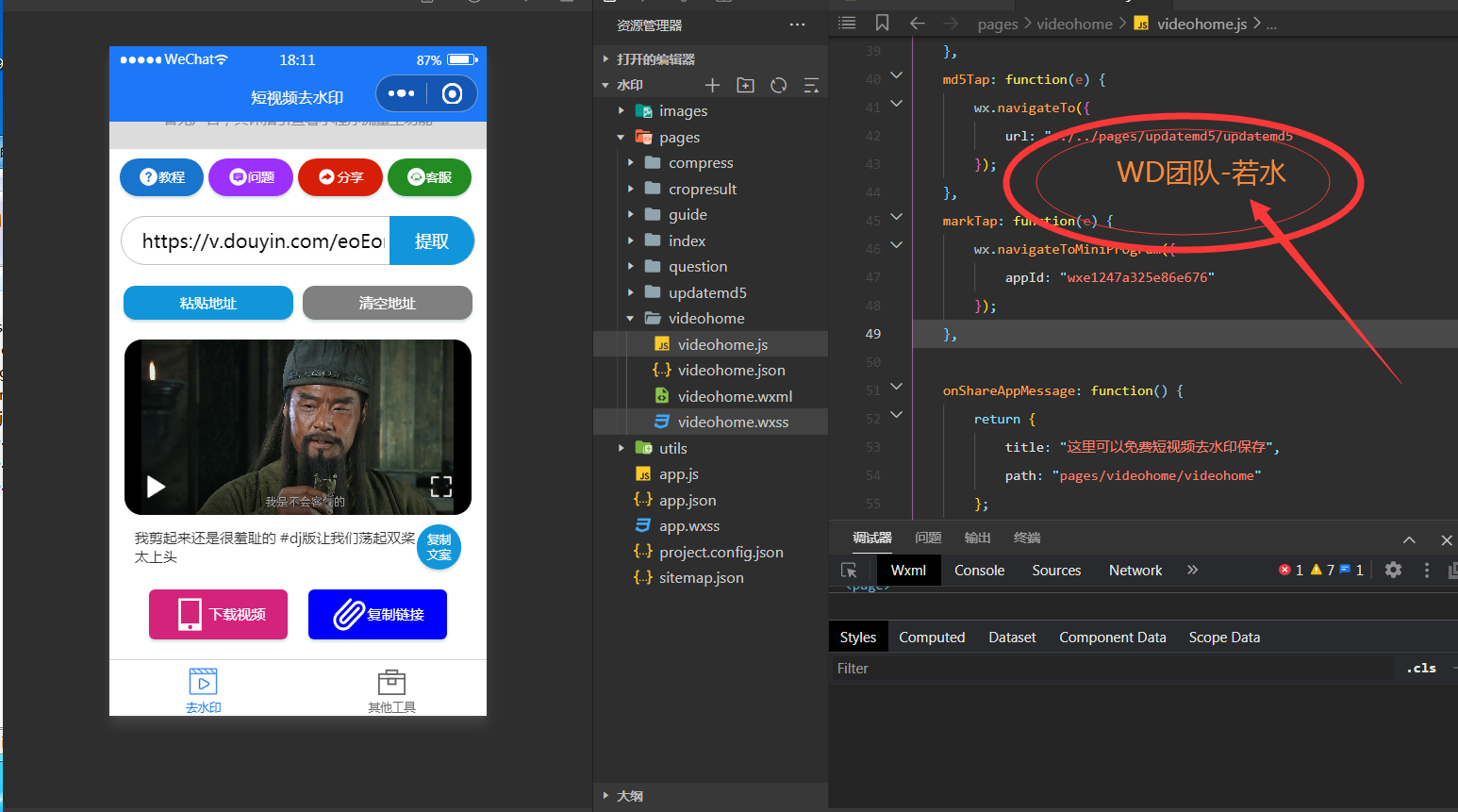Refresh the file explorer tree
1458x812 pixels.
click(778, 85)
